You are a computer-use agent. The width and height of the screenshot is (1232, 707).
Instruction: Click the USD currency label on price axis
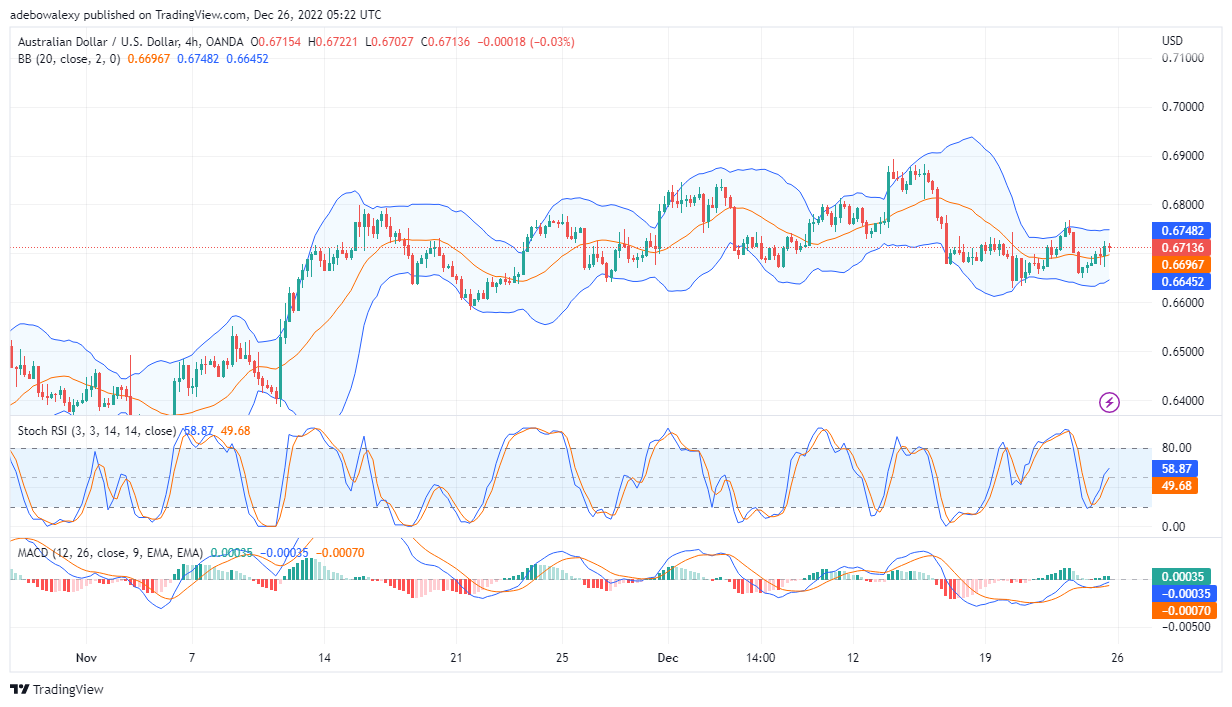1172,41
